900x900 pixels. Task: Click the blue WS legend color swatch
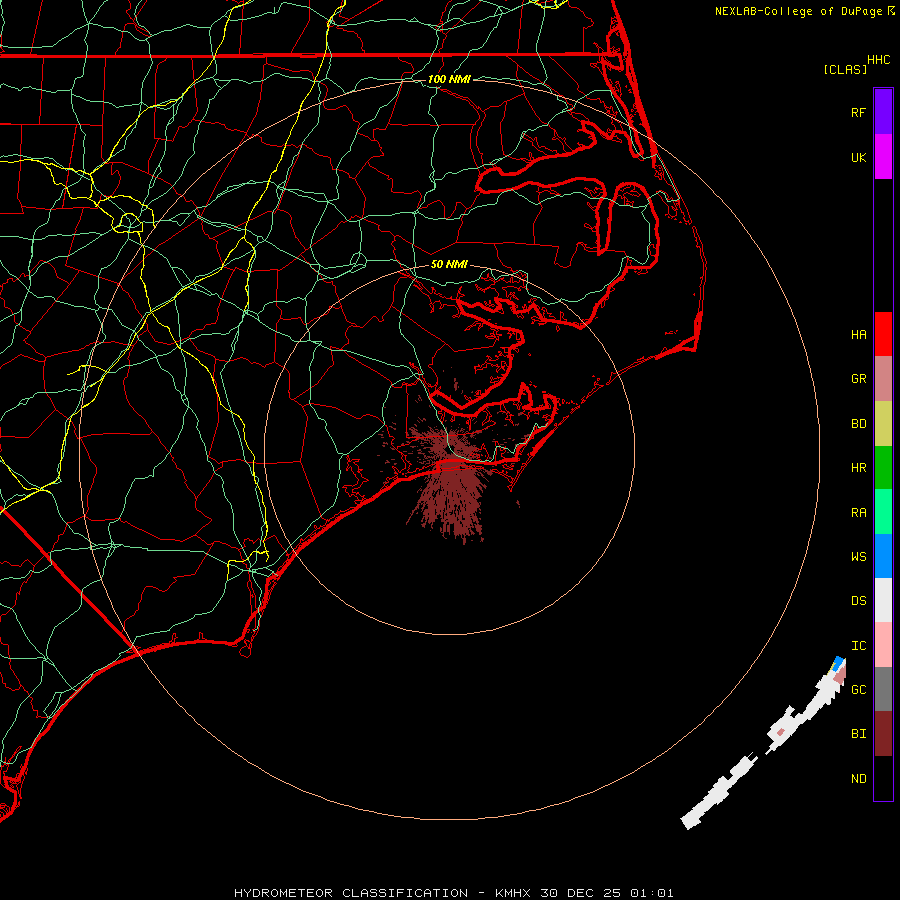point(883,556)
